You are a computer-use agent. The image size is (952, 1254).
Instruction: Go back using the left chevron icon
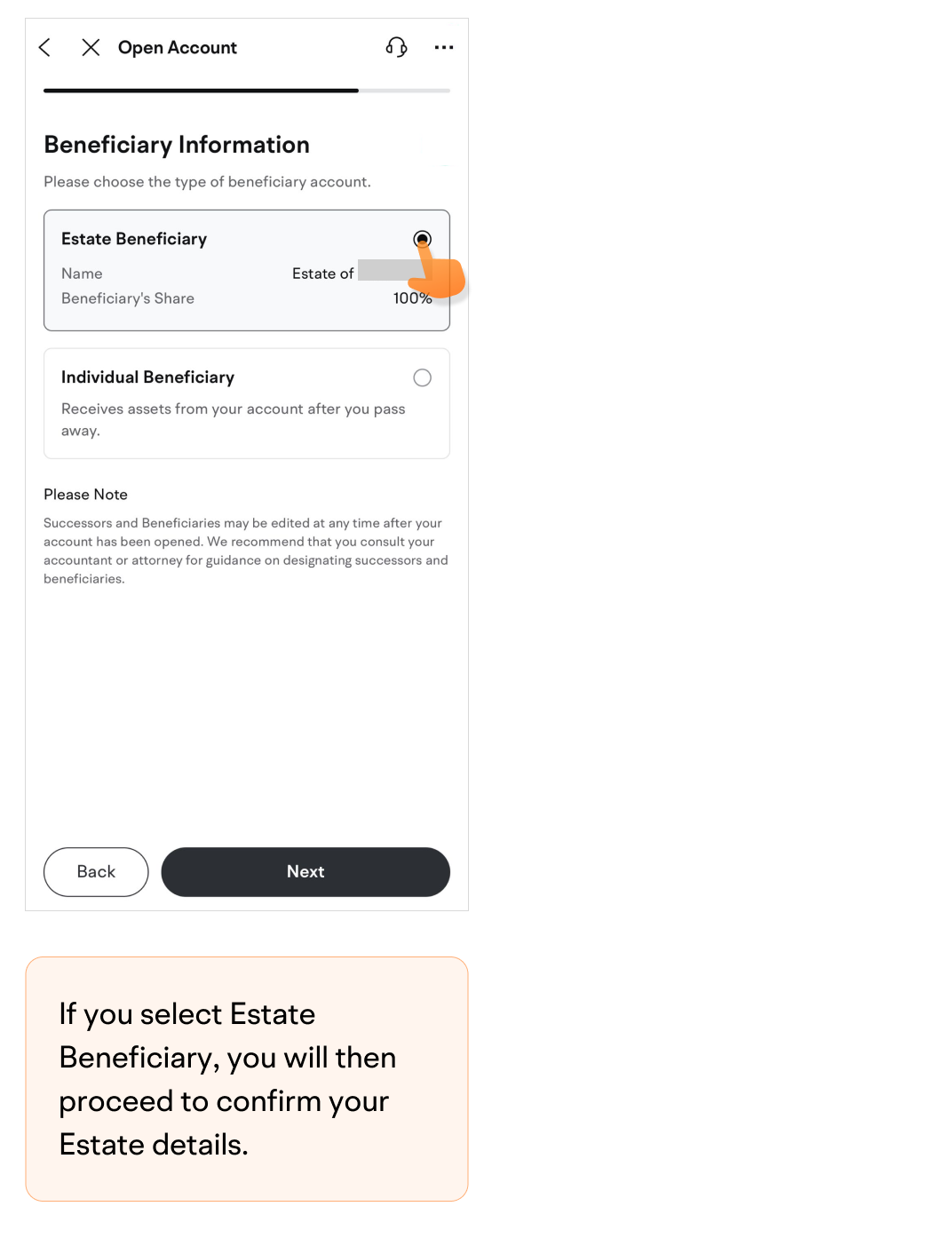pyautogui.click(x=45, y=47)
